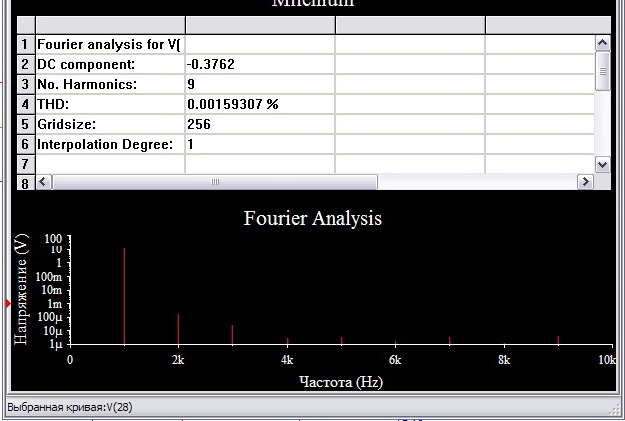Viewport: 625px width, 421px height.
Task: Click the third column header of the table
Action: 410,25
